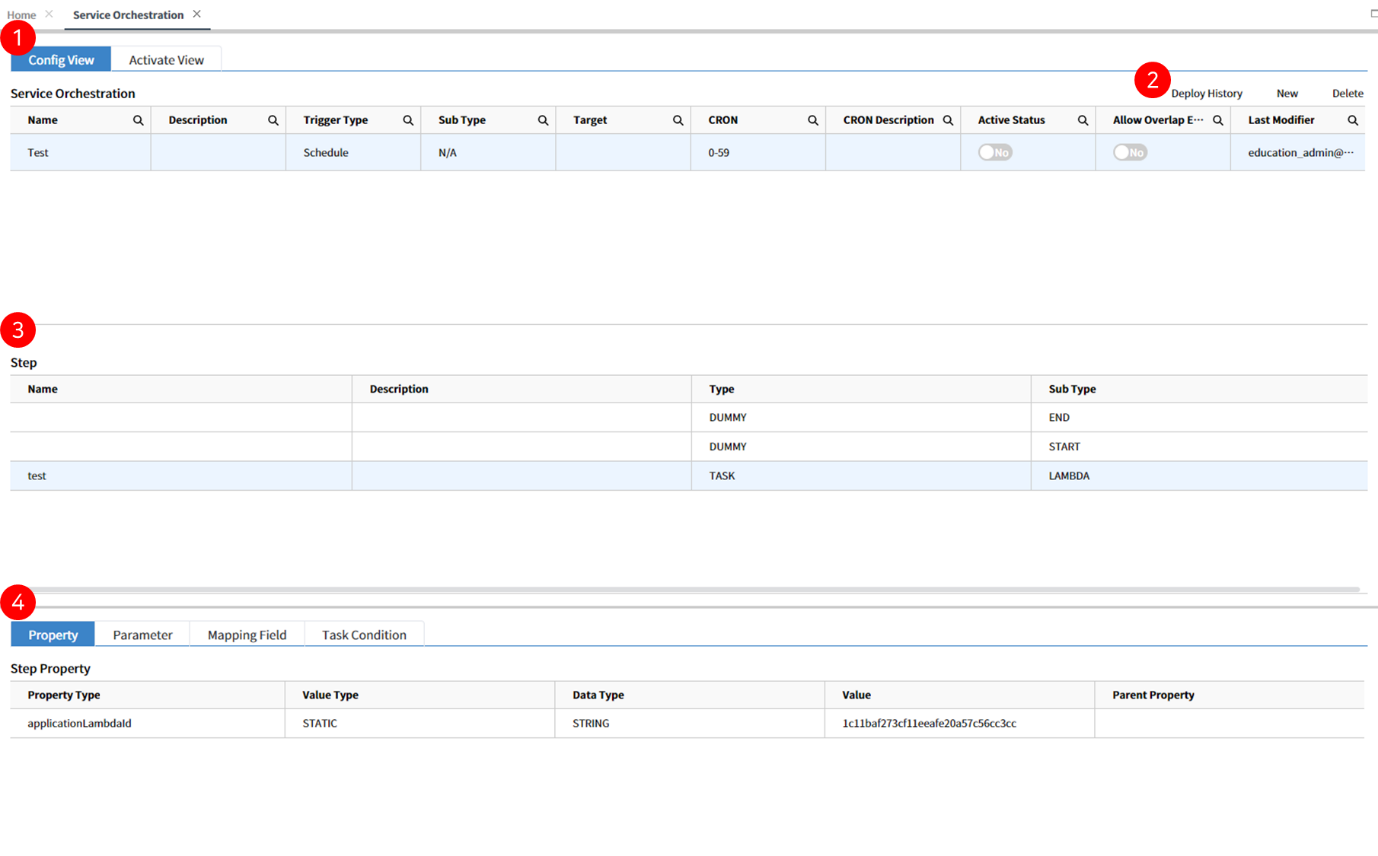Image resolution: width=1378 pixels, height=856 pixels.
Task: Click the Delete button
Action: click(x=1347, y=93)
